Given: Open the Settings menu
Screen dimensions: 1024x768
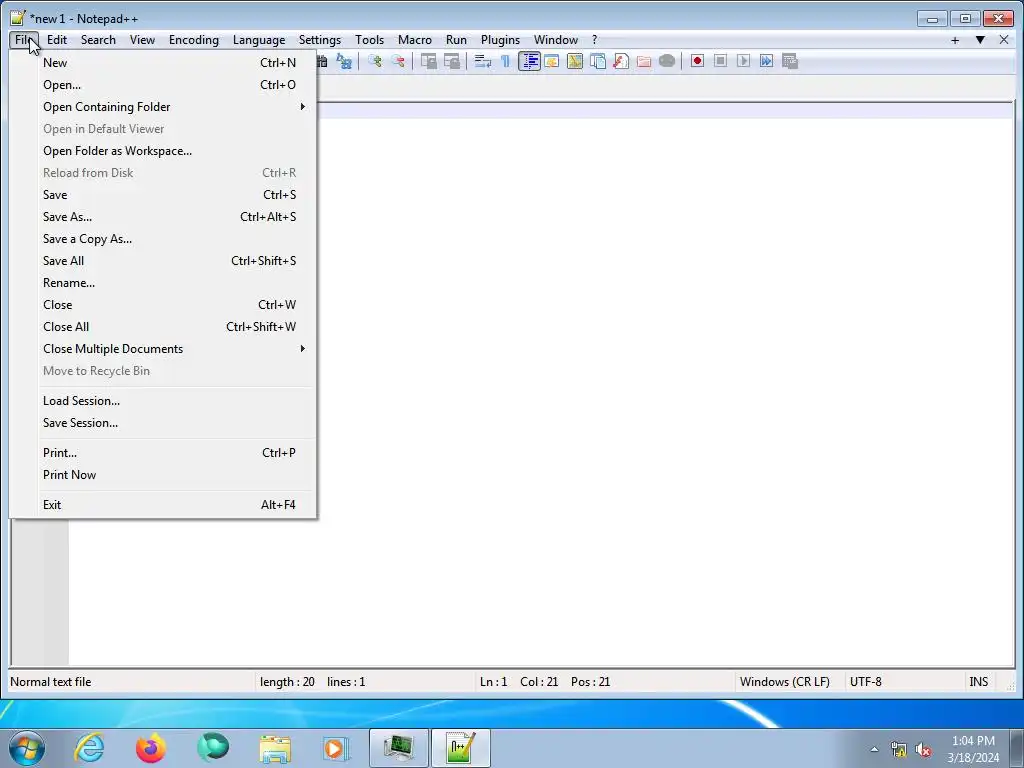Looking at the screenshot, I should 320,40.
